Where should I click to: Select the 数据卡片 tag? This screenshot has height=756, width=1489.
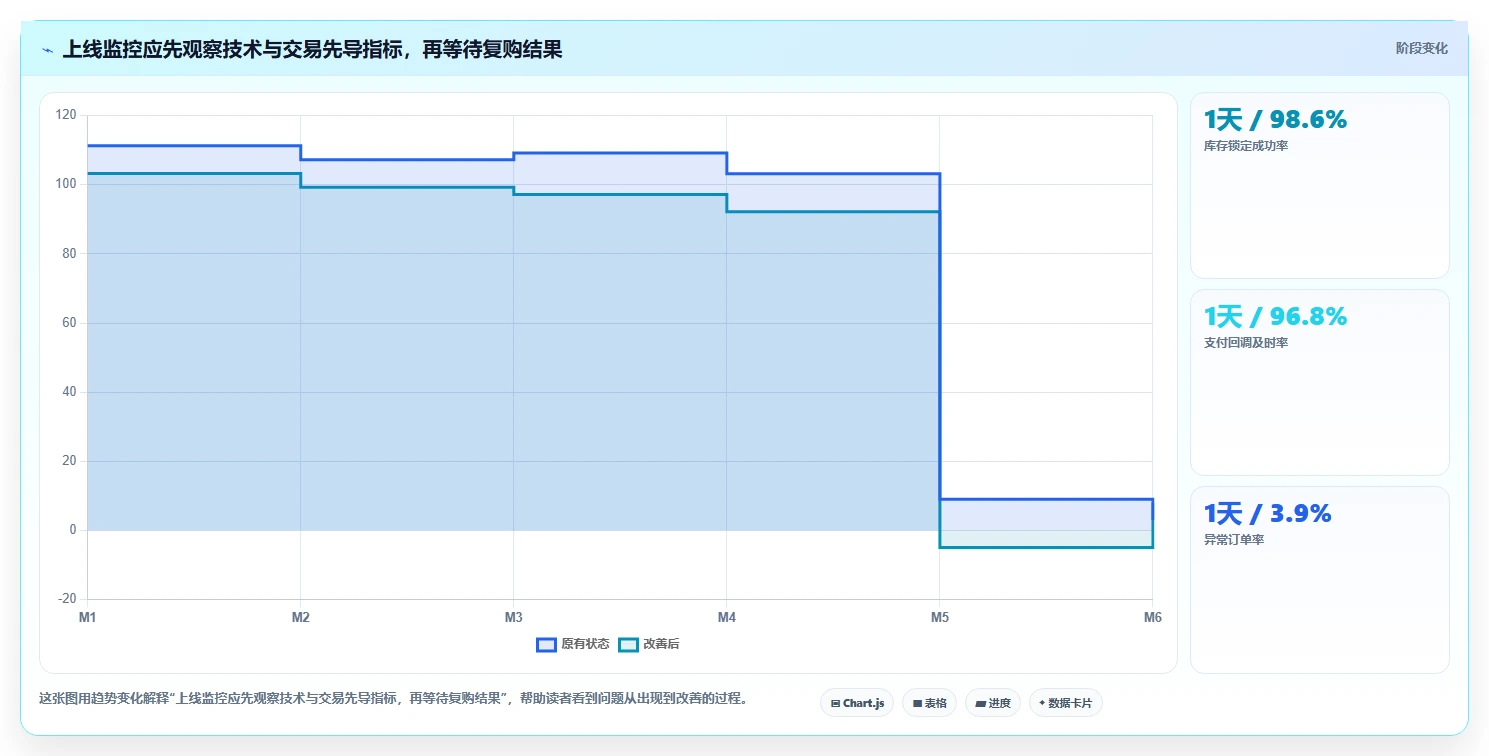(x=1065, y=703)
